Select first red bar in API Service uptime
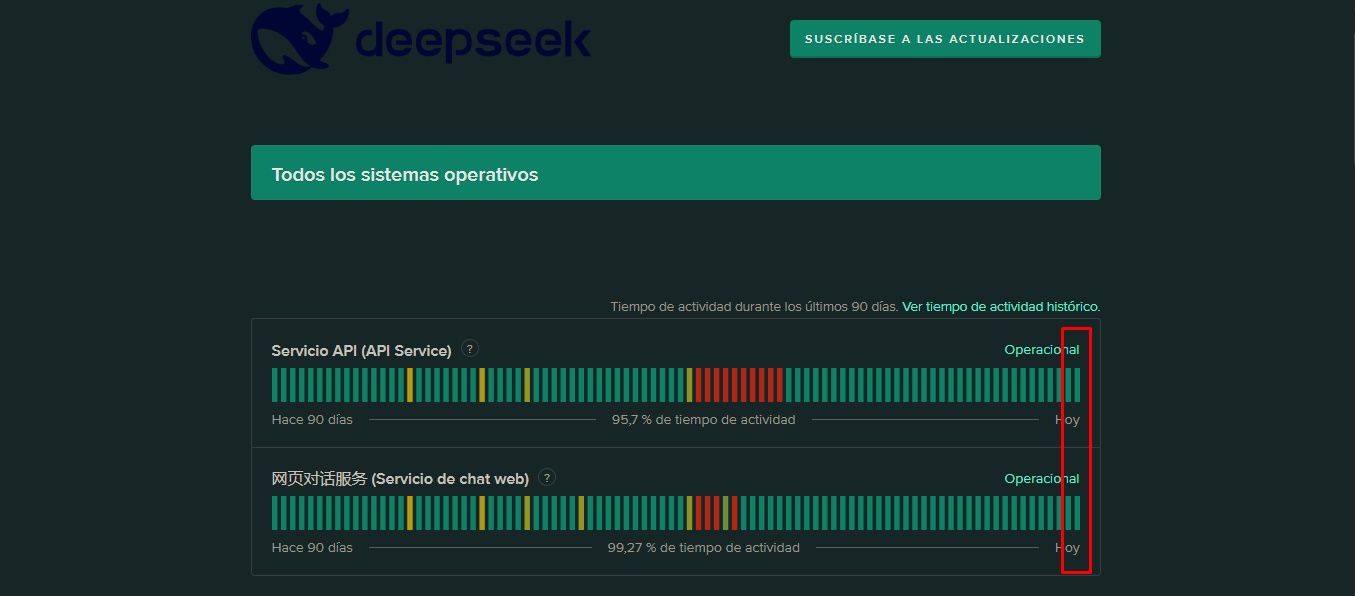 [x=699, y=385]
